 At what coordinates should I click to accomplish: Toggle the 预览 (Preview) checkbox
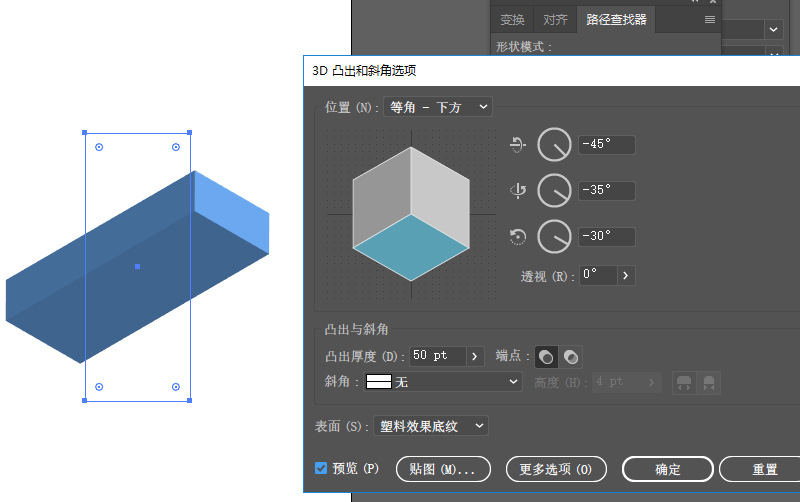click(321, 468)
